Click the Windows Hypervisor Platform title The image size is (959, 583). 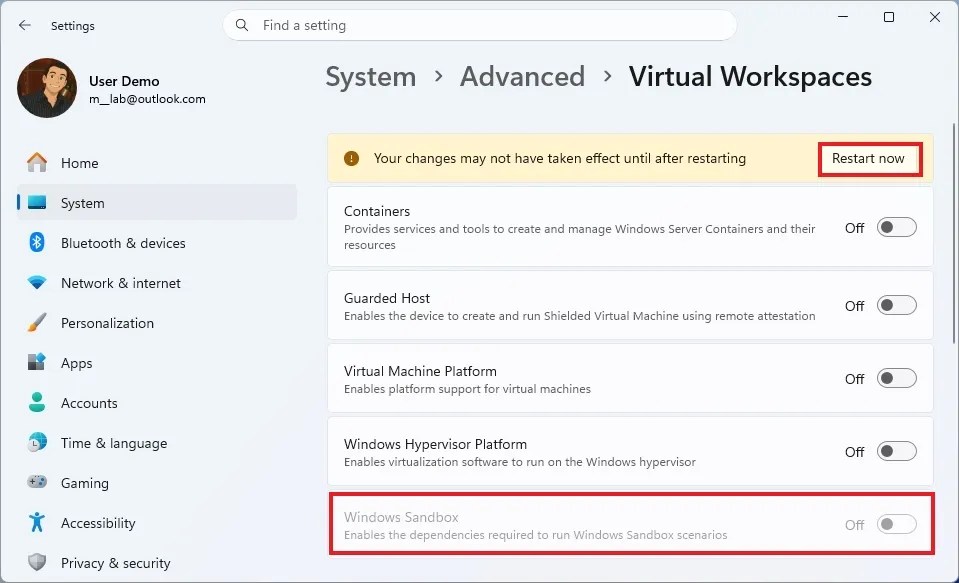[x=435, y=444]
